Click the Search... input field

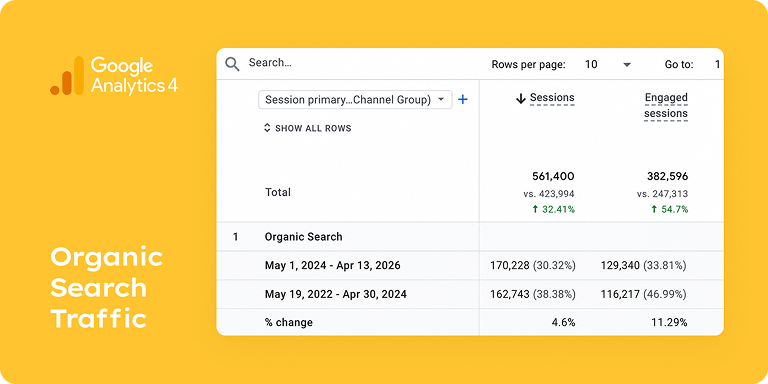(270, 63)
